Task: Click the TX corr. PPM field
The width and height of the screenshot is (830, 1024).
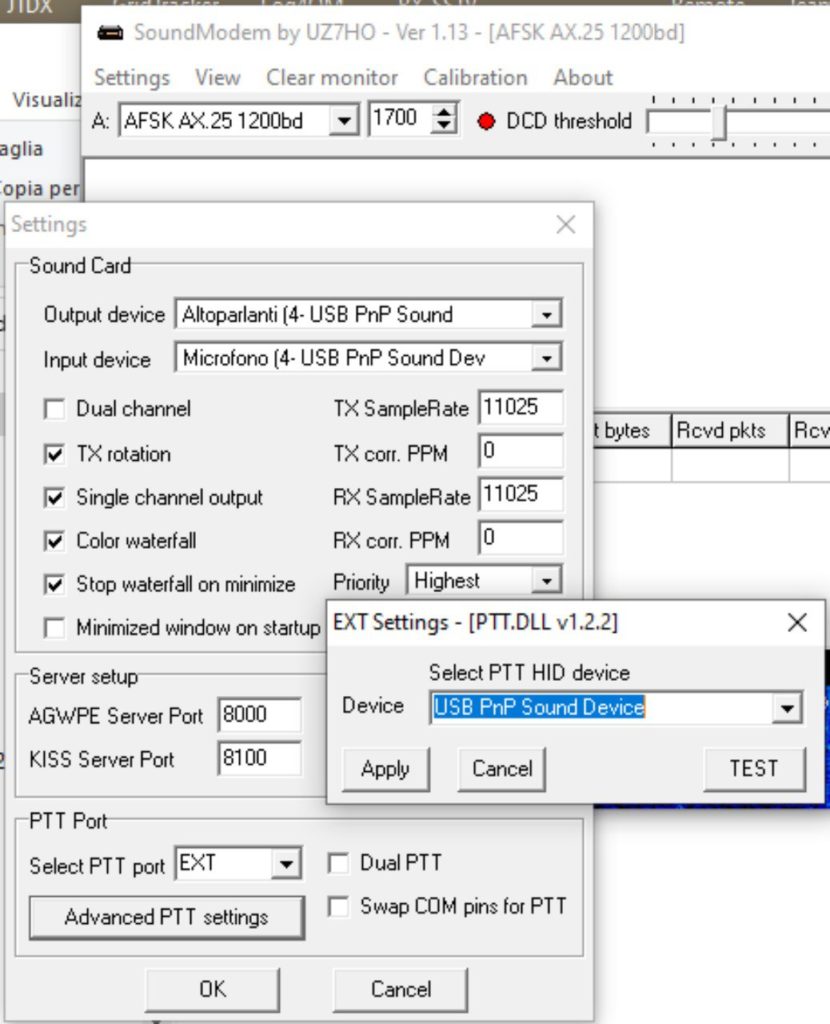Action: 520,451
